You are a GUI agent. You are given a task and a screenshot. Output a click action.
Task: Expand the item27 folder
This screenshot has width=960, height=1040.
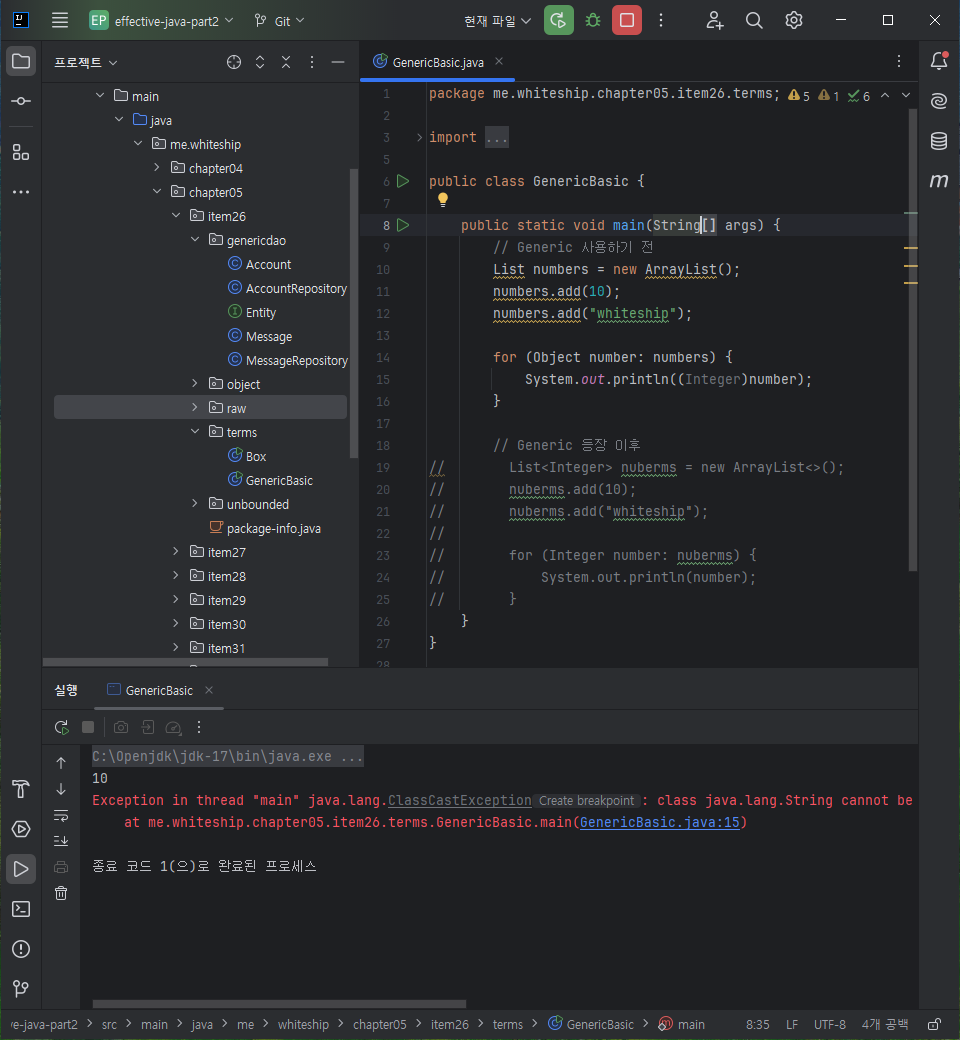[x=176, y=552]
